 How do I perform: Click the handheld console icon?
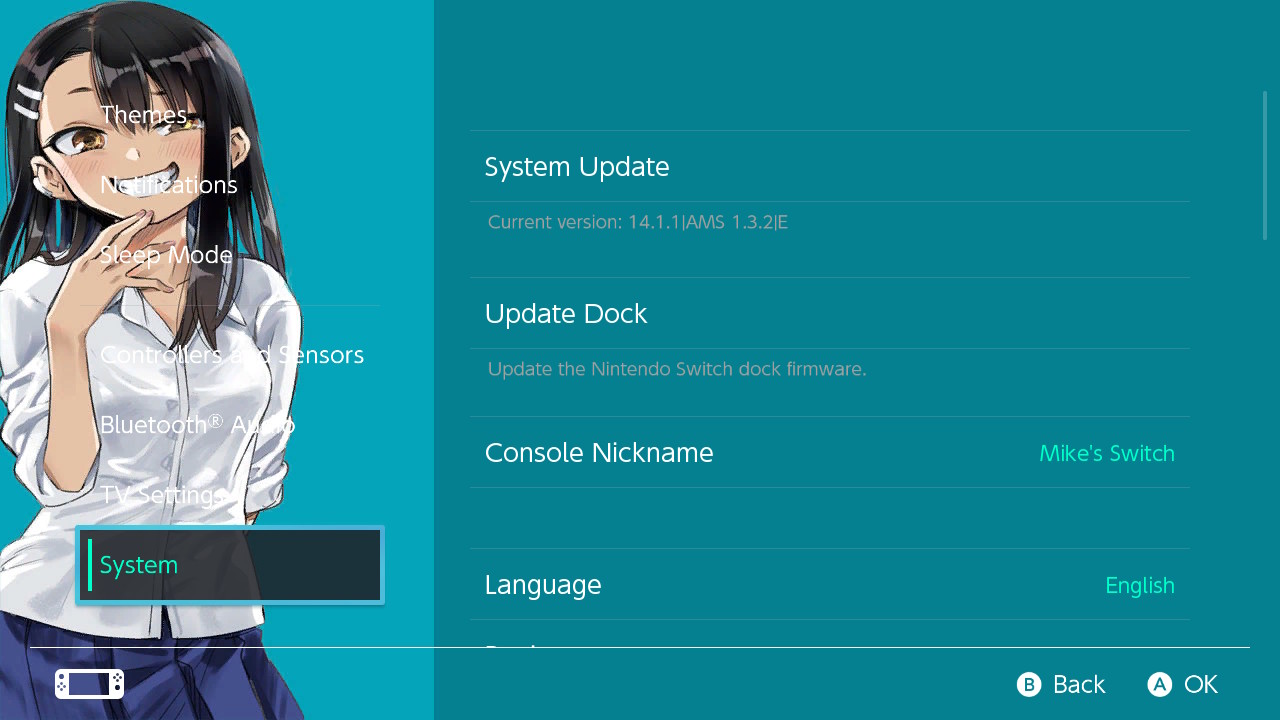[x=90, y=684]
